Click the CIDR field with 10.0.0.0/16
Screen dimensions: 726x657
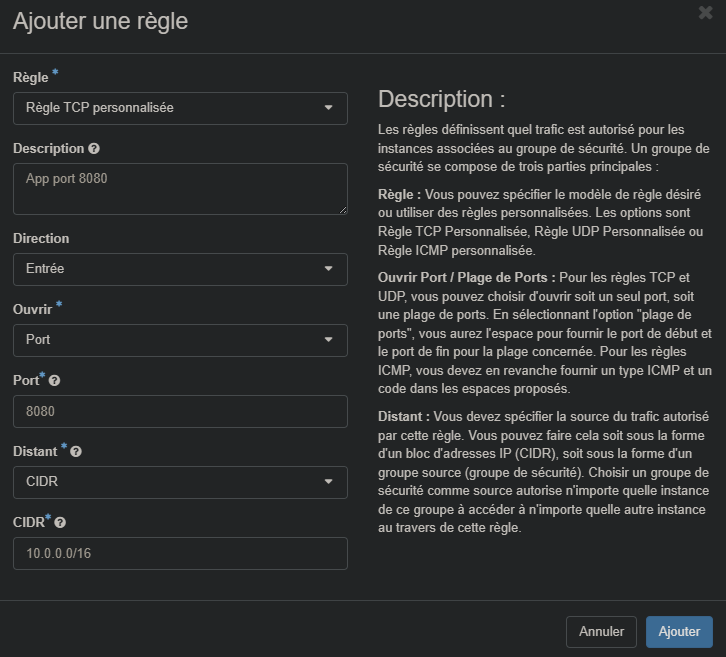click(x=180, y=553)
